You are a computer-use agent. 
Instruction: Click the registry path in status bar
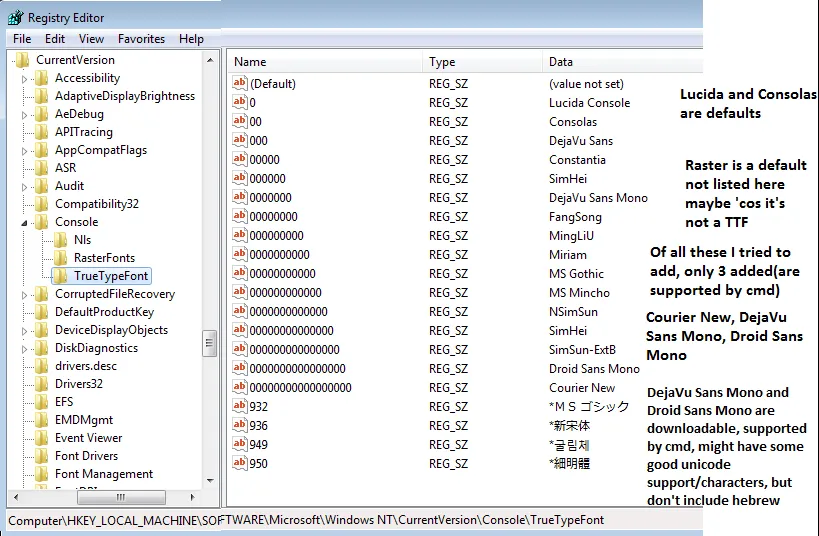(x=306, y=520)
